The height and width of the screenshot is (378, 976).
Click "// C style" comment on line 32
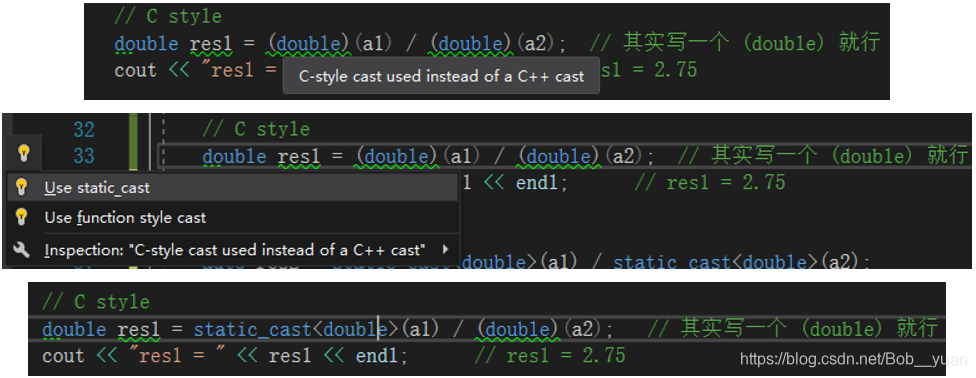[256, 130]
